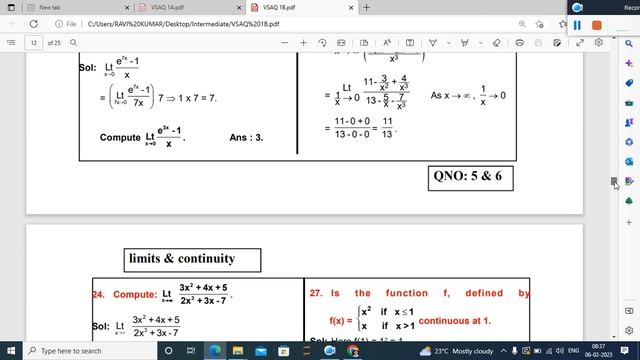Show hidden system tray icons

pyautogui.click(x=503, y=351)
